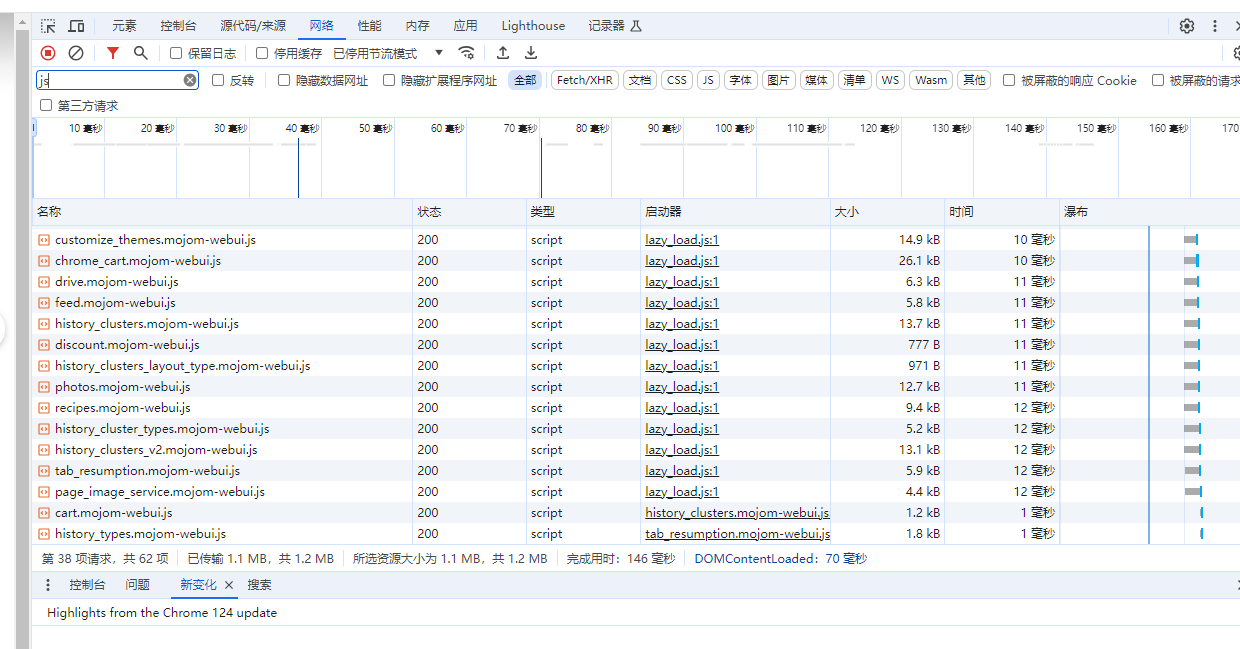1240x649 pixels.
Task: Click file icon of cart.mojom-webui.js
Action: [44, 513]
